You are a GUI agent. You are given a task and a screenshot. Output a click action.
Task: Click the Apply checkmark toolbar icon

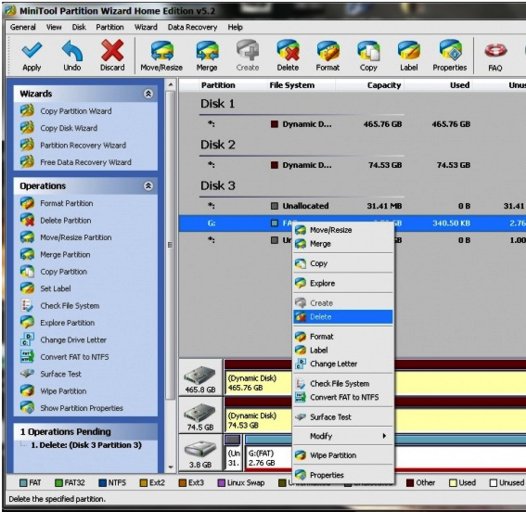pos(32,56)
